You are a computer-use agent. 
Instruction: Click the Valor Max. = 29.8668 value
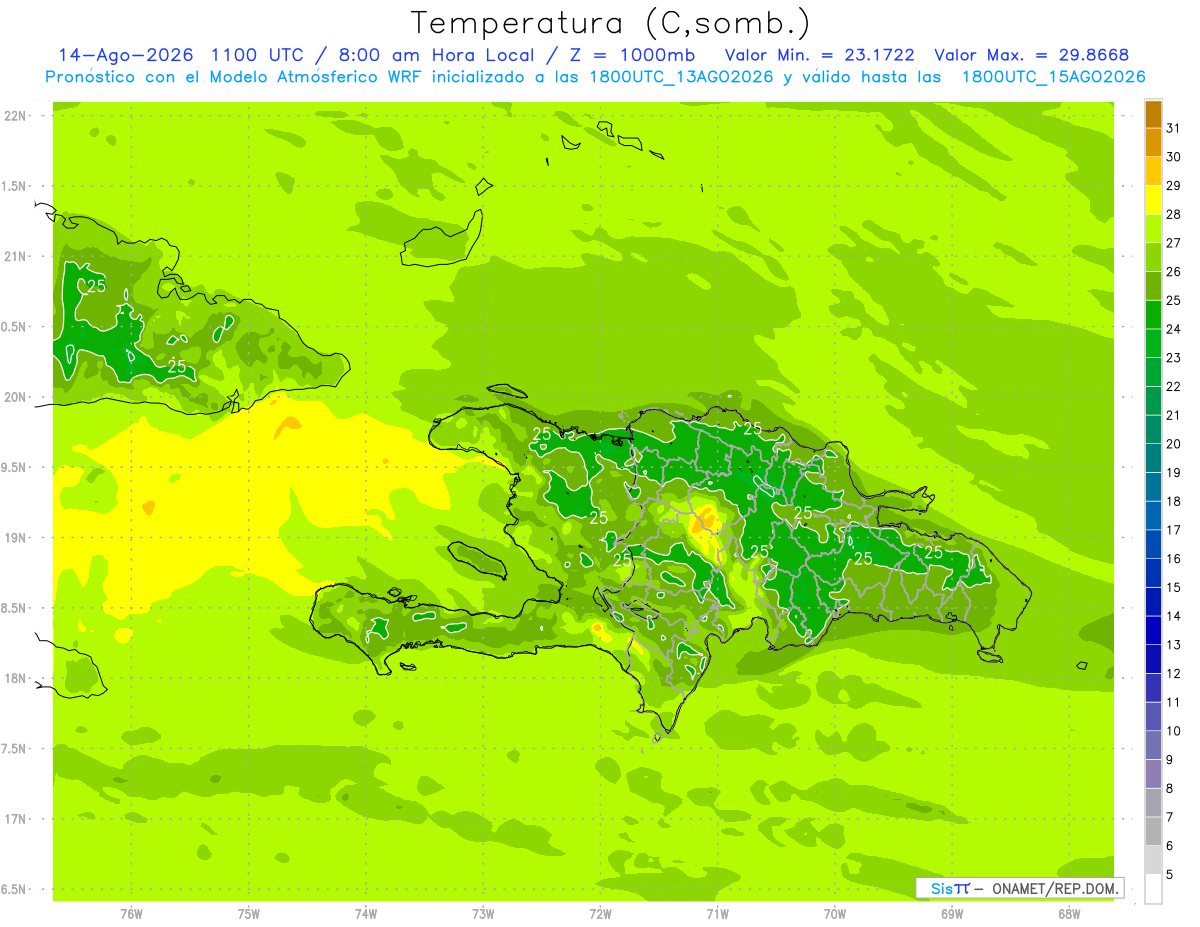click(x=1032, y=55)
